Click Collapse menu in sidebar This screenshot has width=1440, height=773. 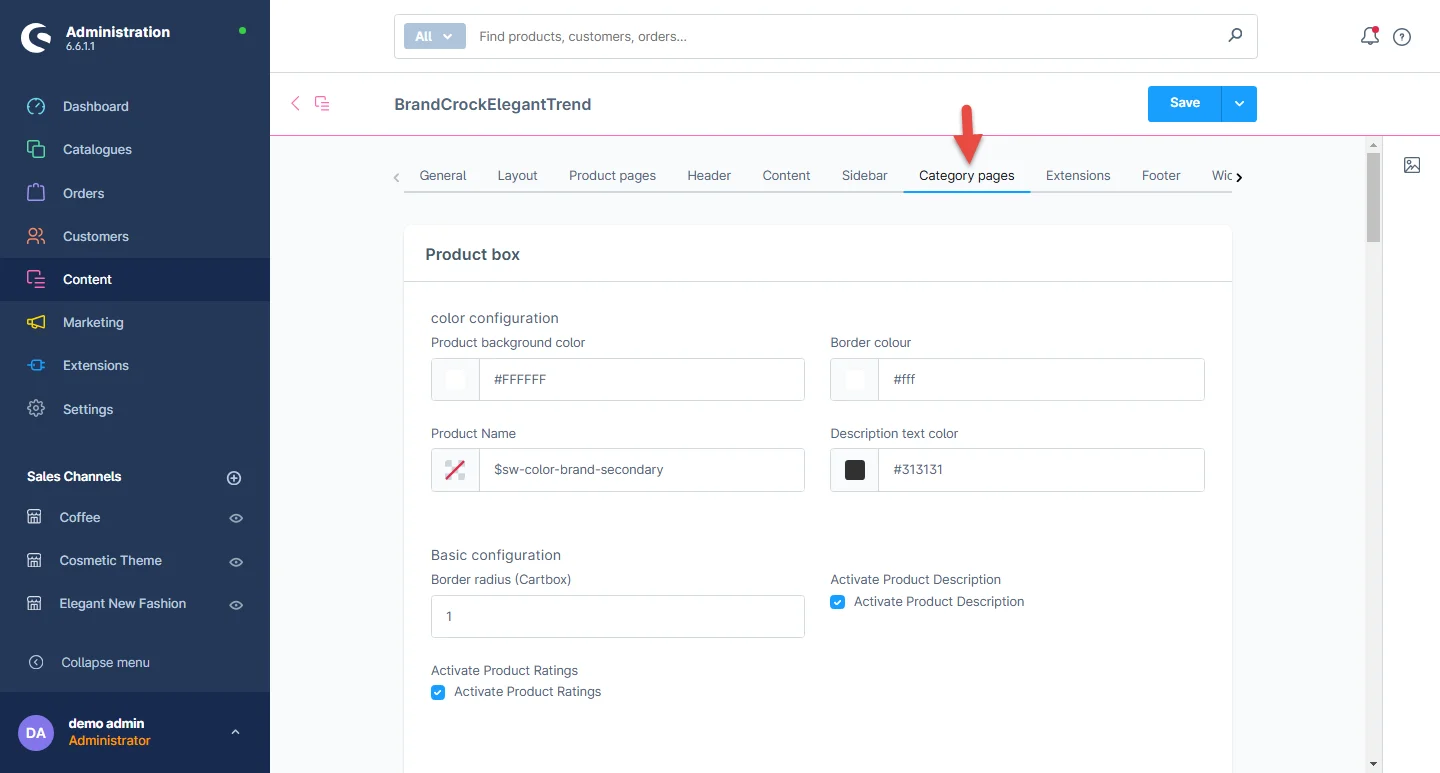(105, 662)
